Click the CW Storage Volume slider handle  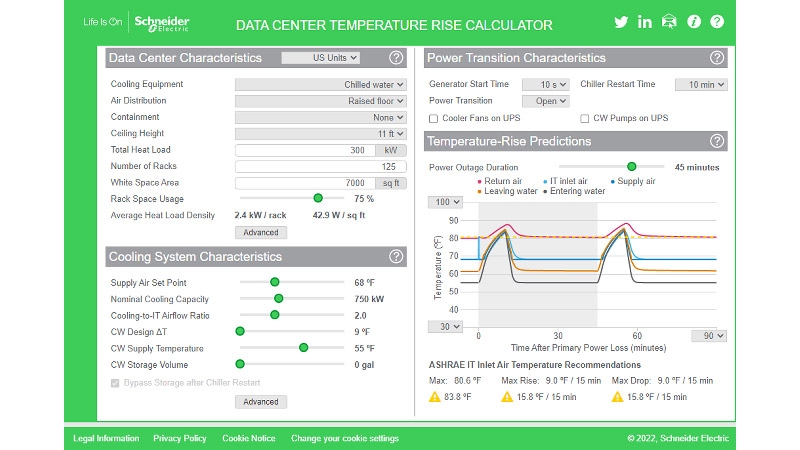pyautogui.click(x=240, y=364)
